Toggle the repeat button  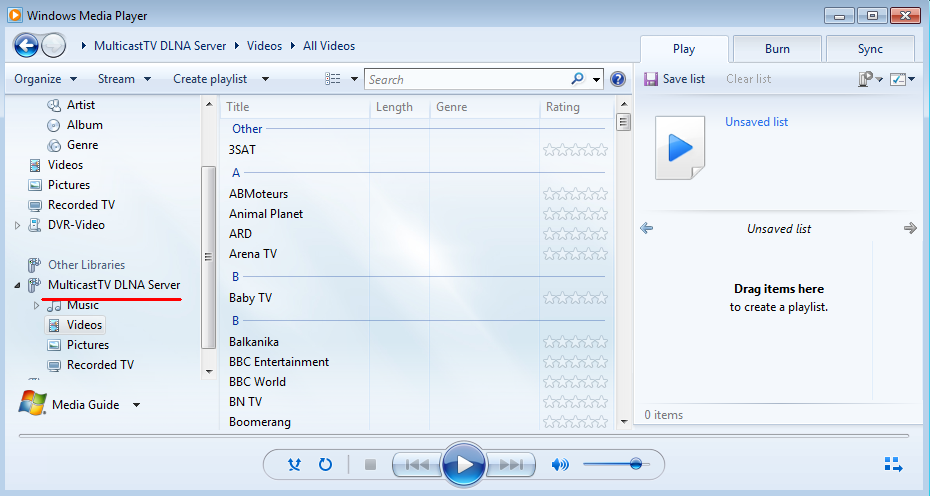pyautogui.click(x=325, y=465)
